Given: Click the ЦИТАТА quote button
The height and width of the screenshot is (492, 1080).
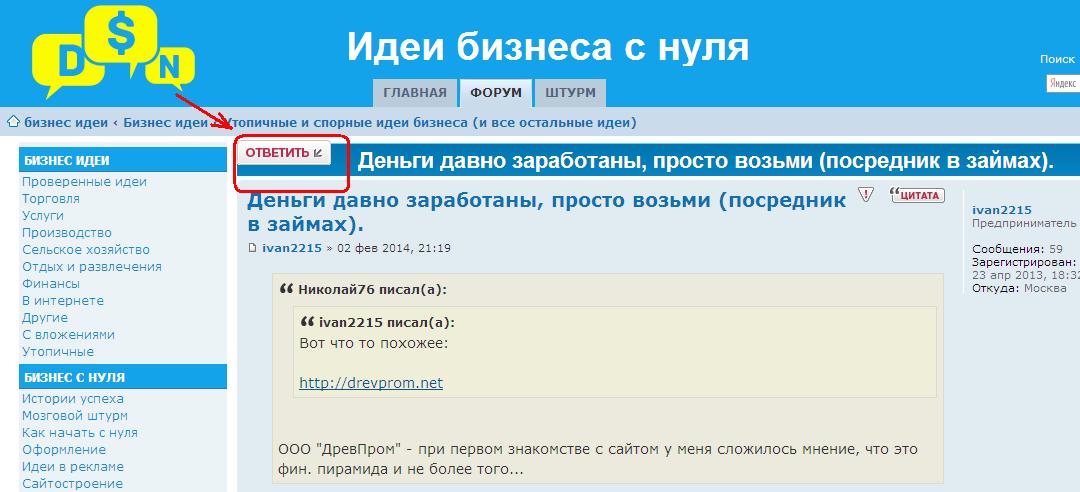Looking at the screenshot, I should pyautogui.click(x=917, y=195).
